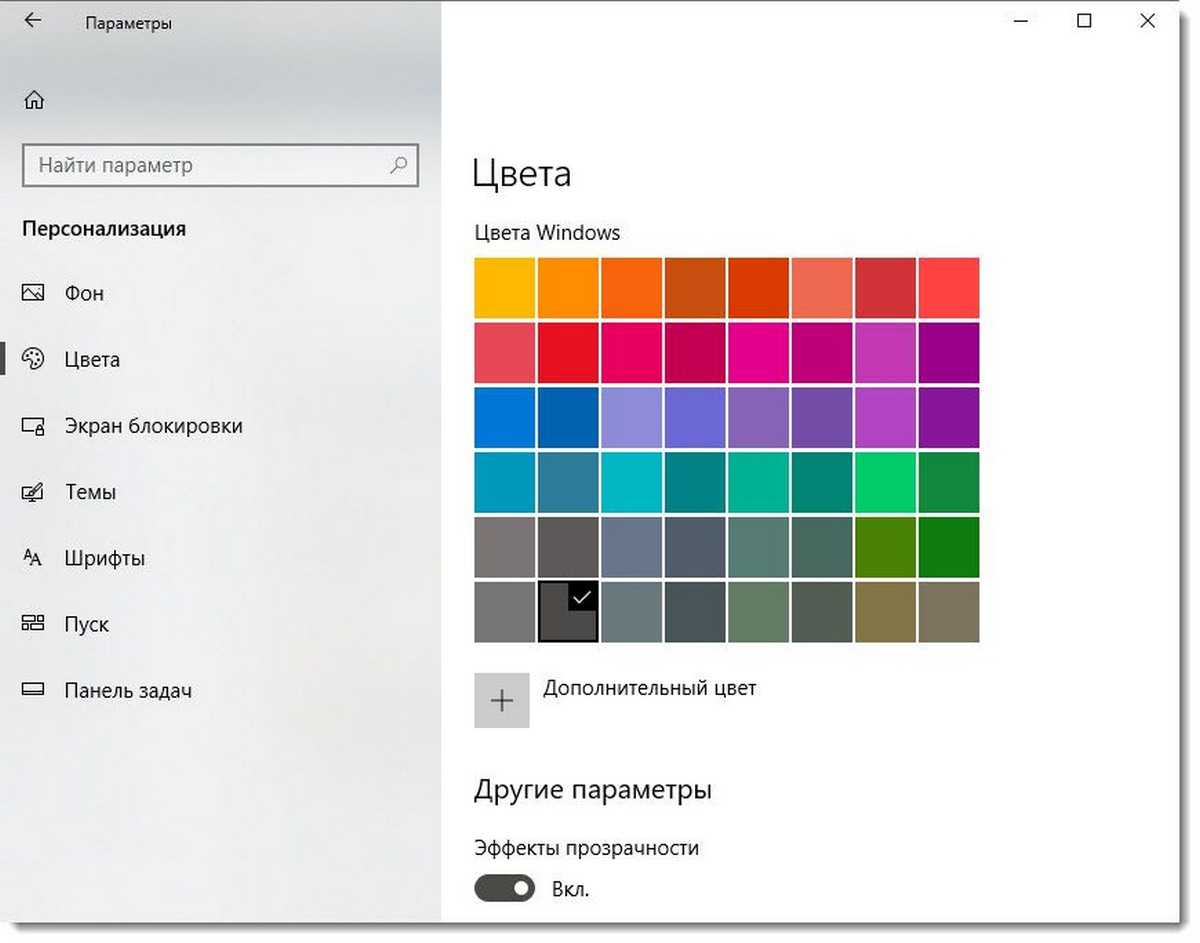Click the Темы brush icon

tap(33, 492)
